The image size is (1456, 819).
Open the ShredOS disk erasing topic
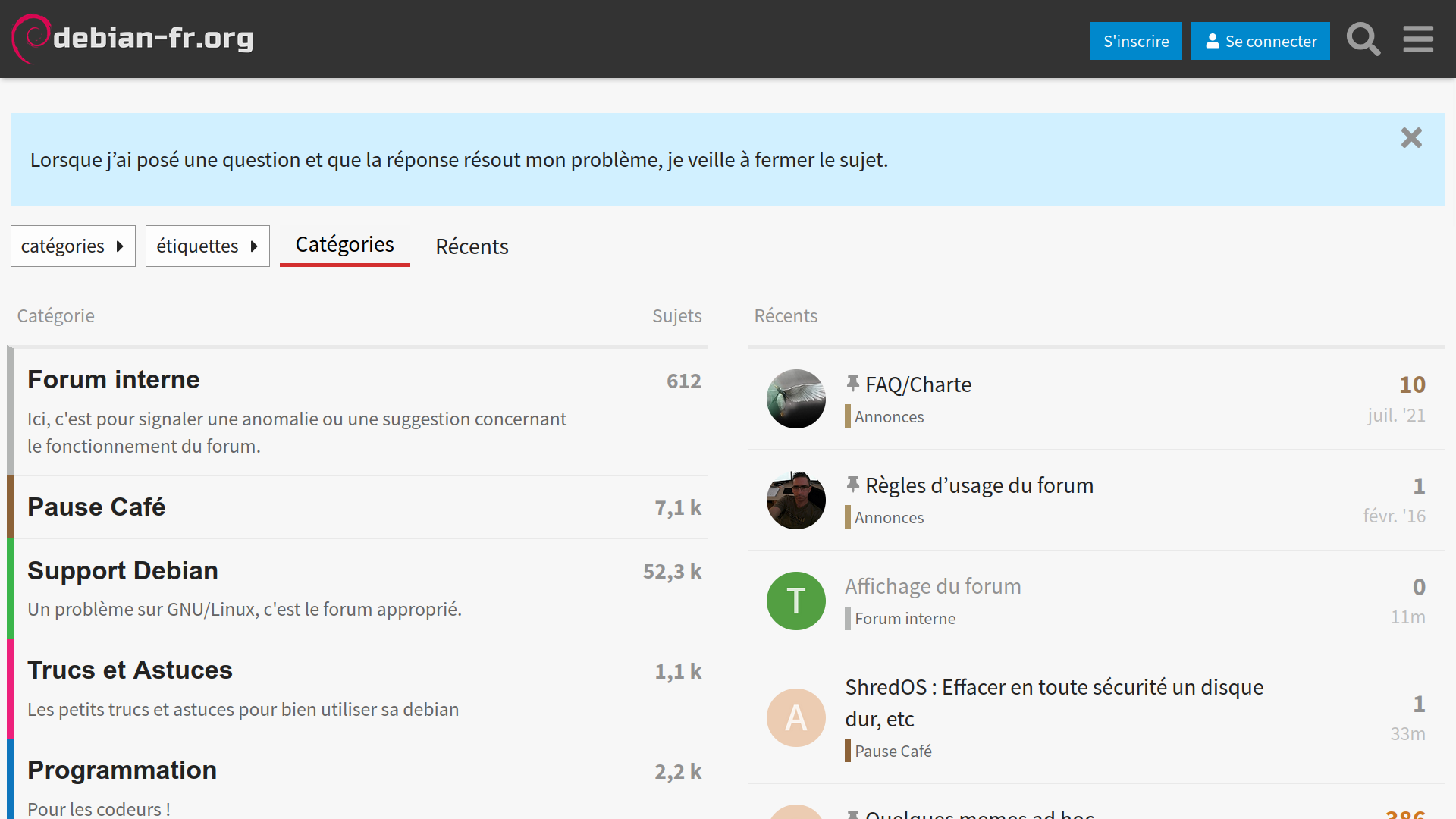pyautogui.click(x=1054, y=702)
